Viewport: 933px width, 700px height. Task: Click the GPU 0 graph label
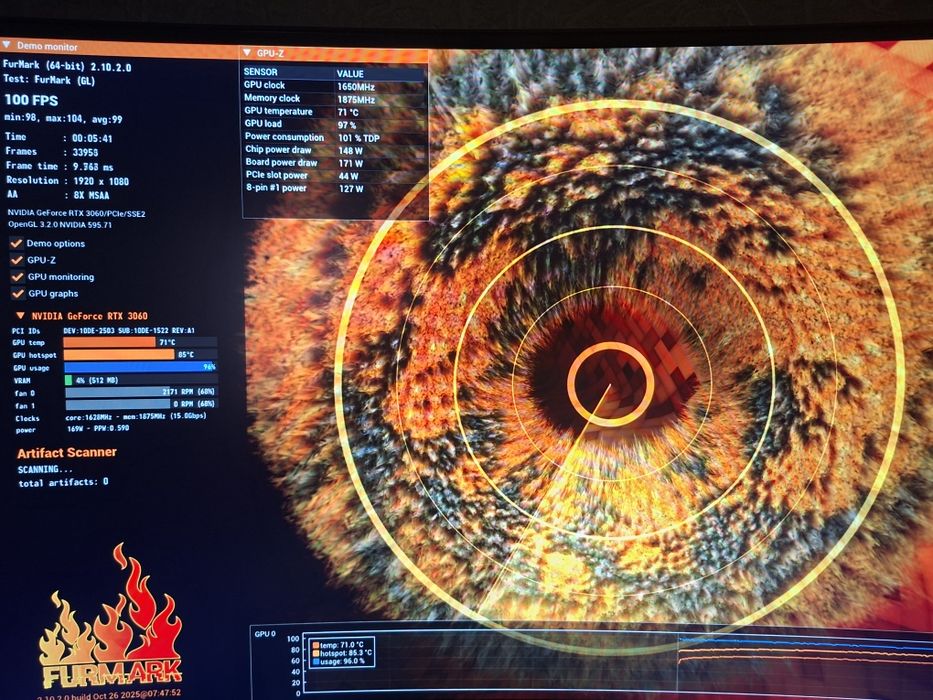coord(265,634)
